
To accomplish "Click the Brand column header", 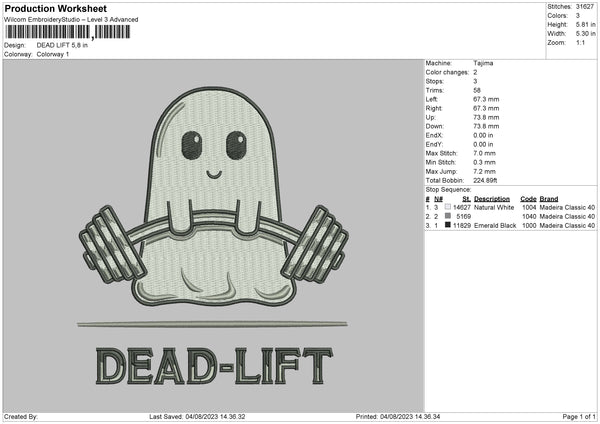I will (x=549, y=198).
